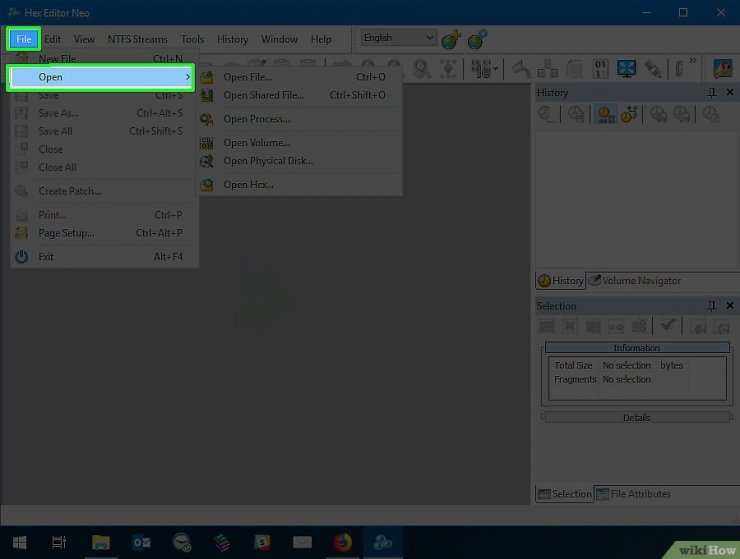The height and width of the screenshot is (559, 740).
Task: Open File Explorer from the taskbar
Action: pyautogui.click(x=101, y=542)
